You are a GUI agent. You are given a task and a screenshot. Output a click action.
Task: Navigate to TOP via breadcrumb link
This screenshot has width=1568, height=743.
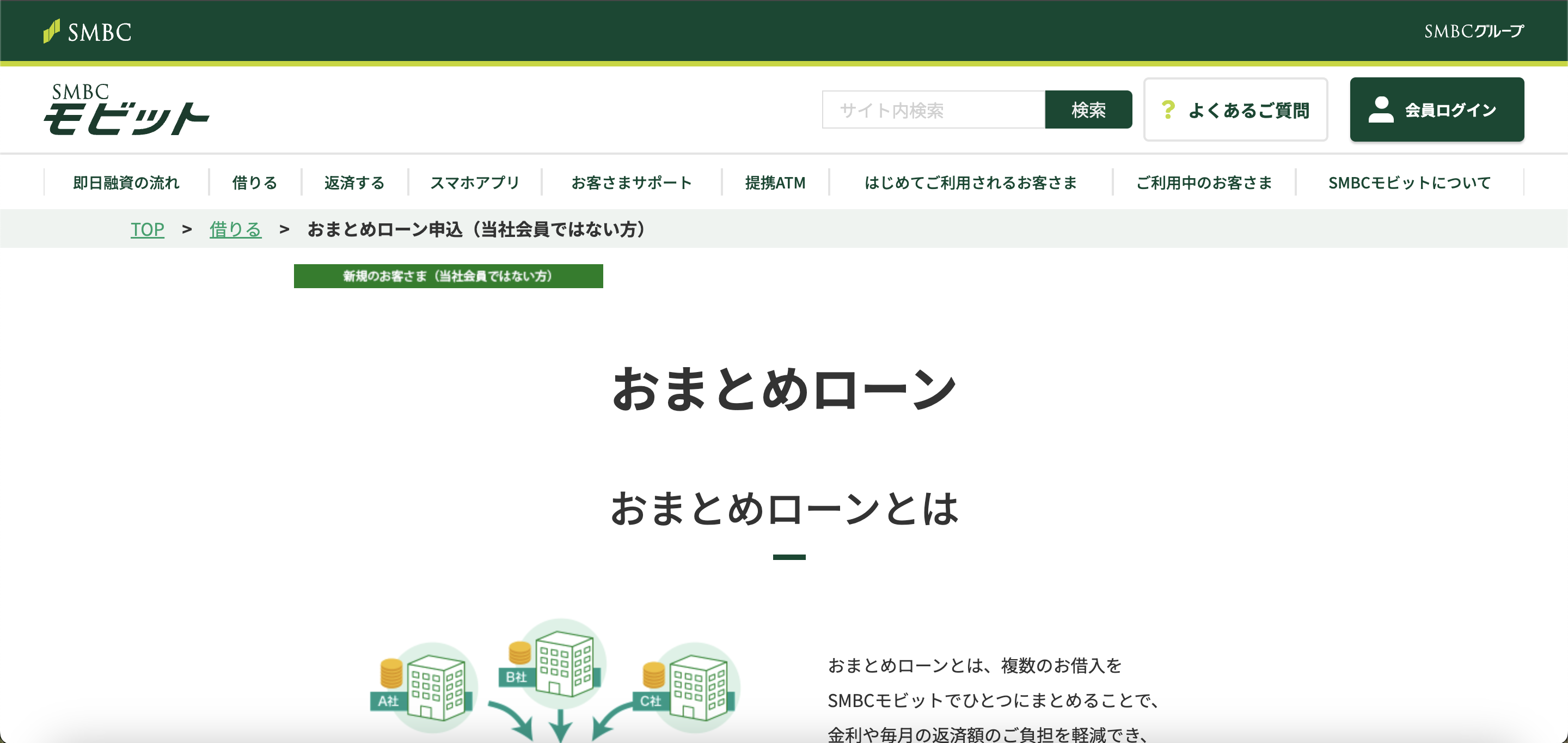[148, 229]
